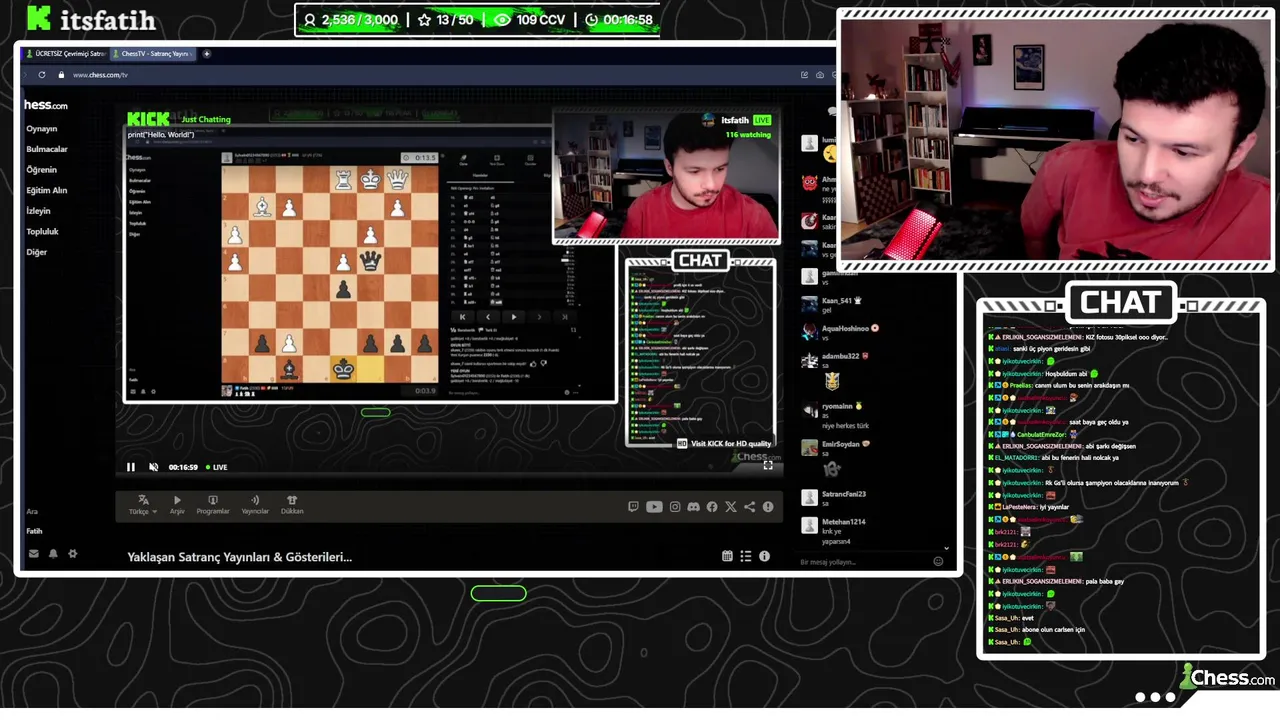Open the messages envelope icon
Image resolution: width=1280 pixels, height=720 pixels.
[34, 553]
